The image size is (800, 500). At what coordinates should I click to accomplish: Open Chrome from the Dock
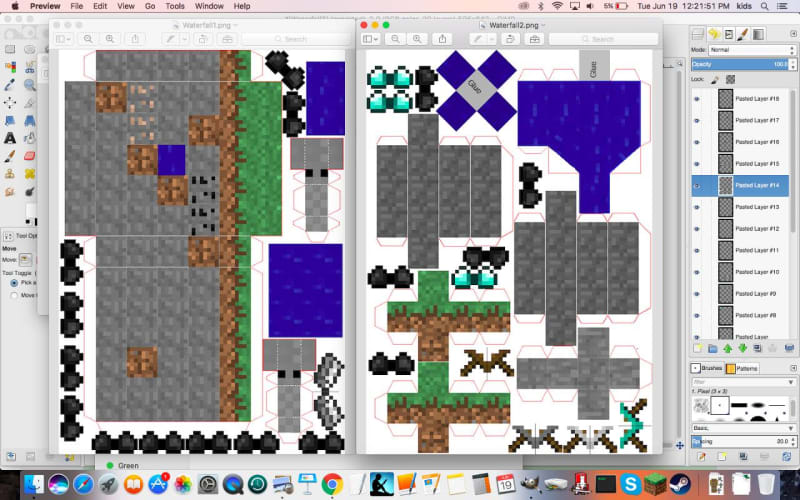click(332, 484)
